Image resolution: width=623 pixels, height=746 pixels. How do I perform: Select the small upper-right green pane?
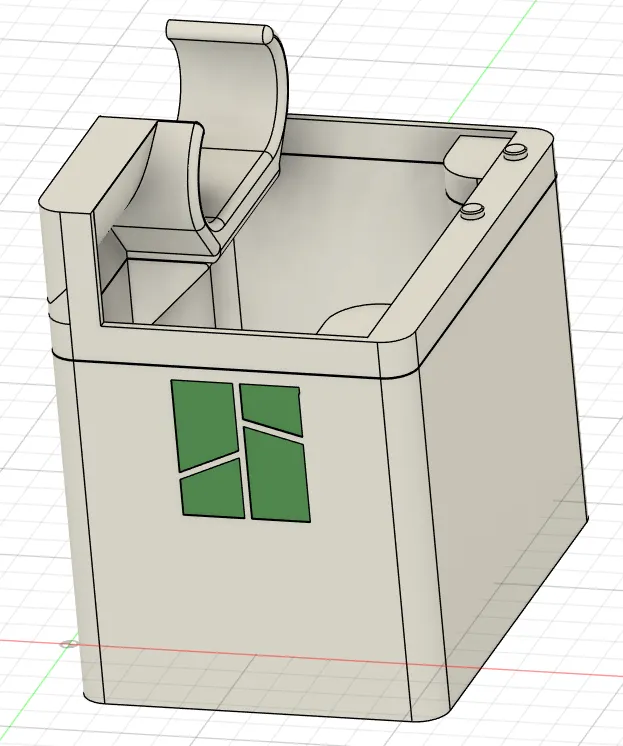coord(272,409)
